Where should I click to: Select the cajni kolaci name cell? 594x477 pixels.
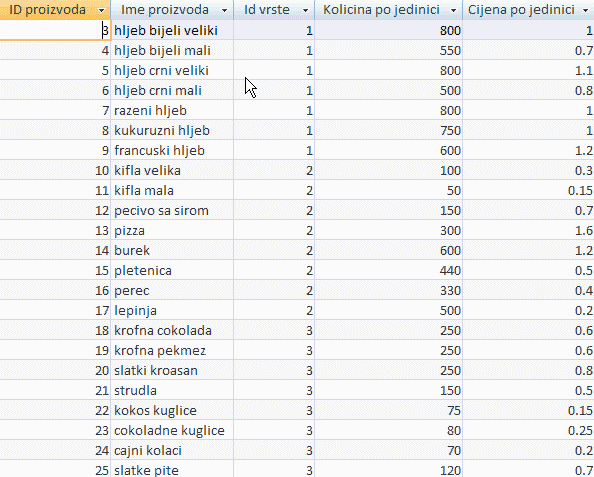click(172, 450)
